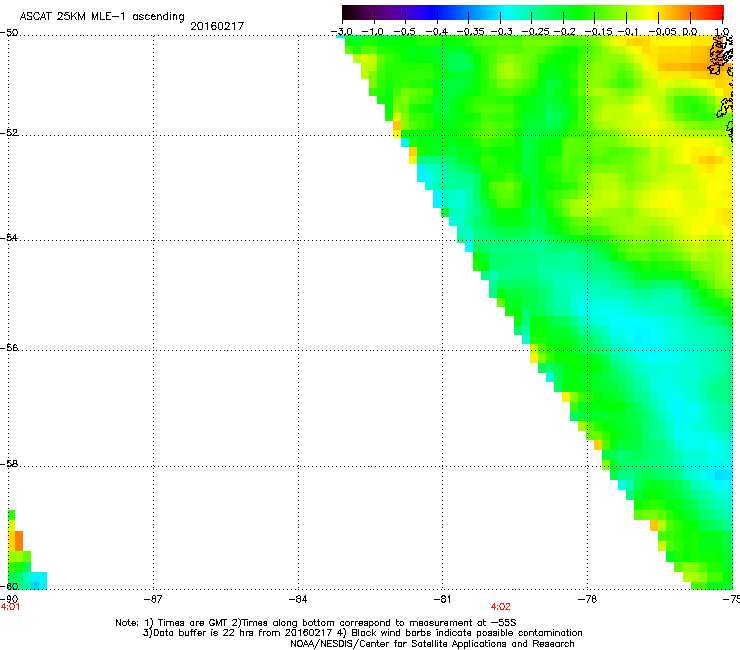Viewport: 740px width, 650px height.
Task: Pick the cyan section of the color bar
Action: (505, 12)
